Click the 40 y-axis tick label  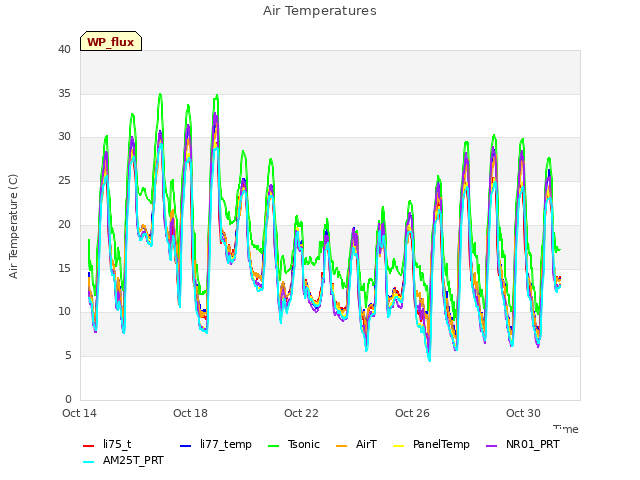[x=64, y=50]
